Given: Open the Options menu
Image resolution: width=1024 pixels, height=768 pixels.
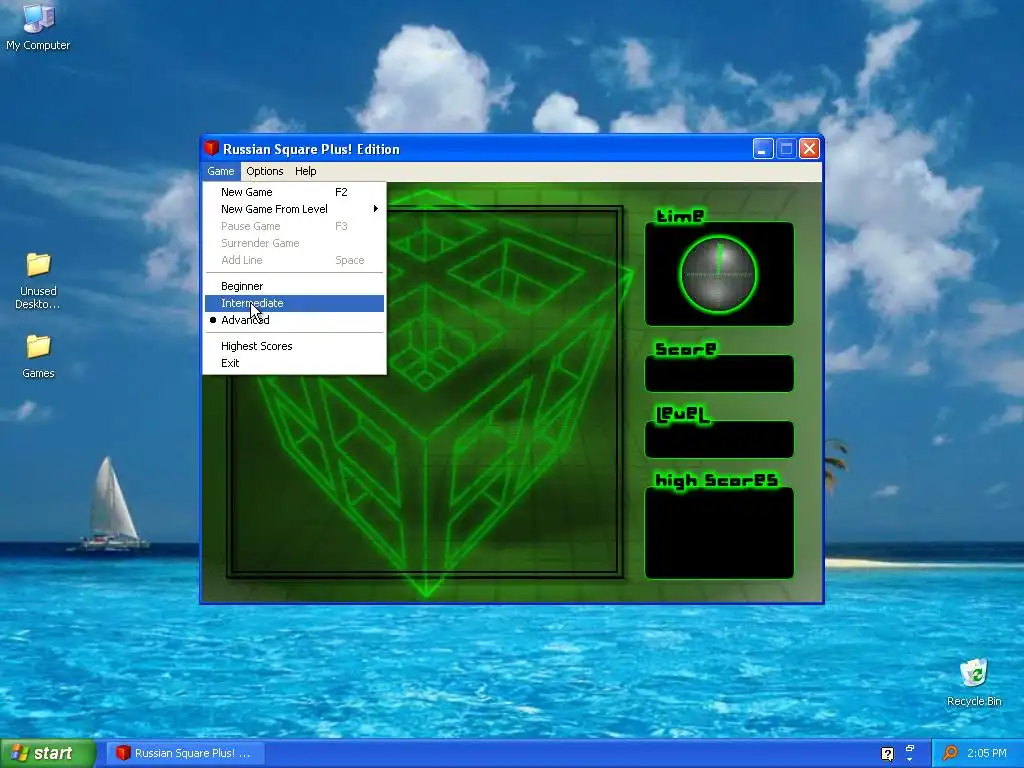Looking at the screenshot, I should coord(264,171).
